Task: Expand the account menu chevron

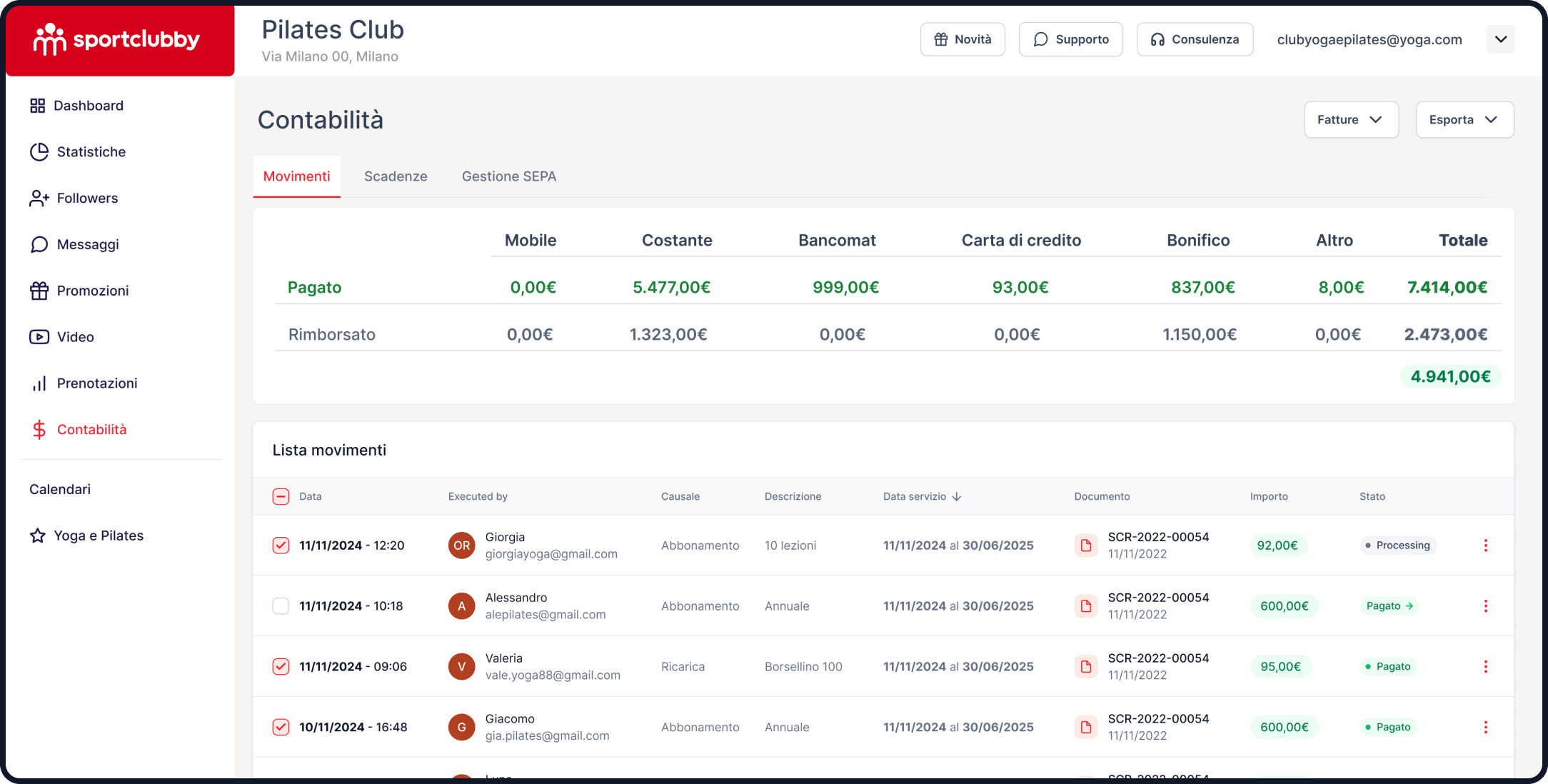Action: [1501, 39]
